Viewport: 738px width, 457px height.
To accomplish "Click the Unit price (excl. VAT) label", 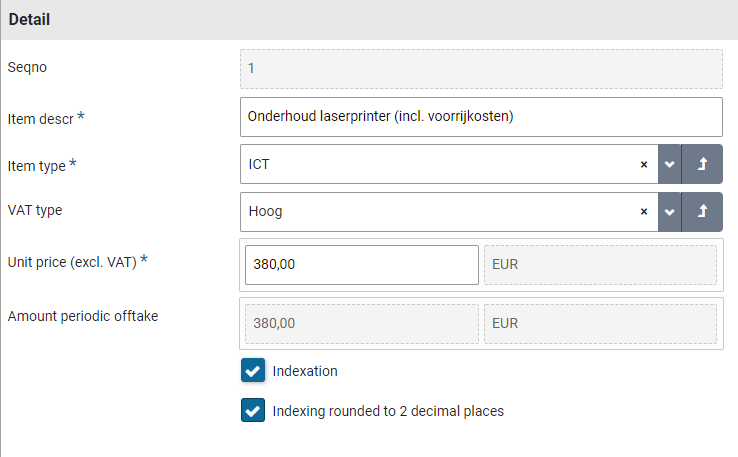I will coord(71,261).
